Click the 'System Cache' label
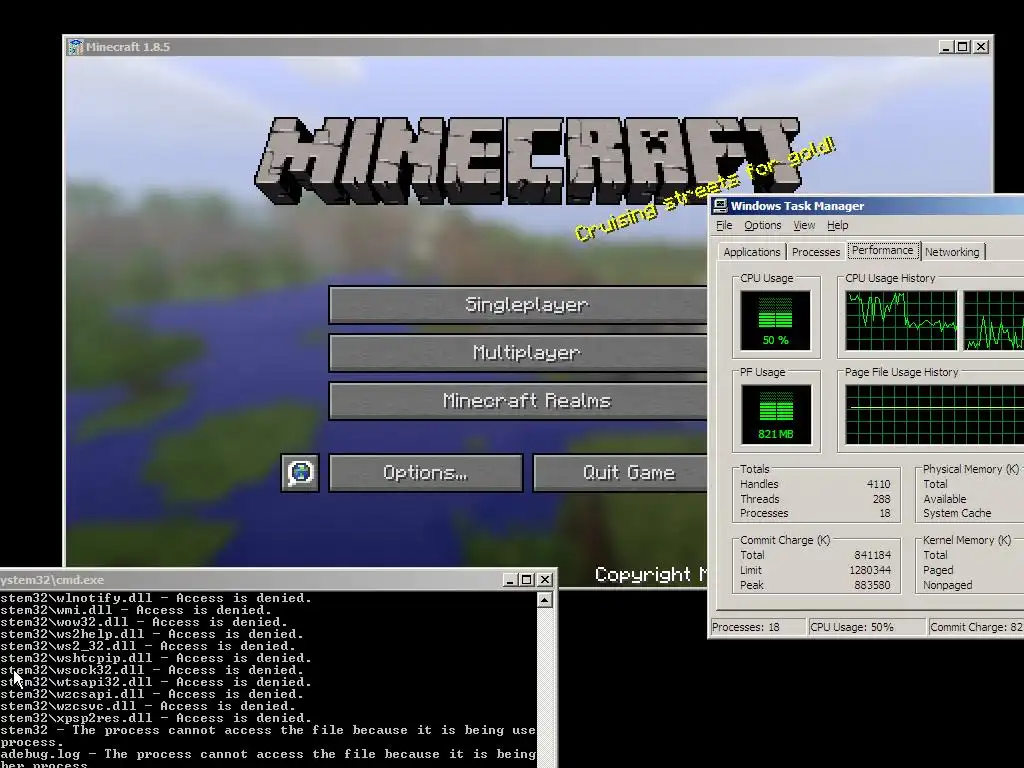Screen dimensions: 1024x768 pyautogui.click(x=957, y=513)
